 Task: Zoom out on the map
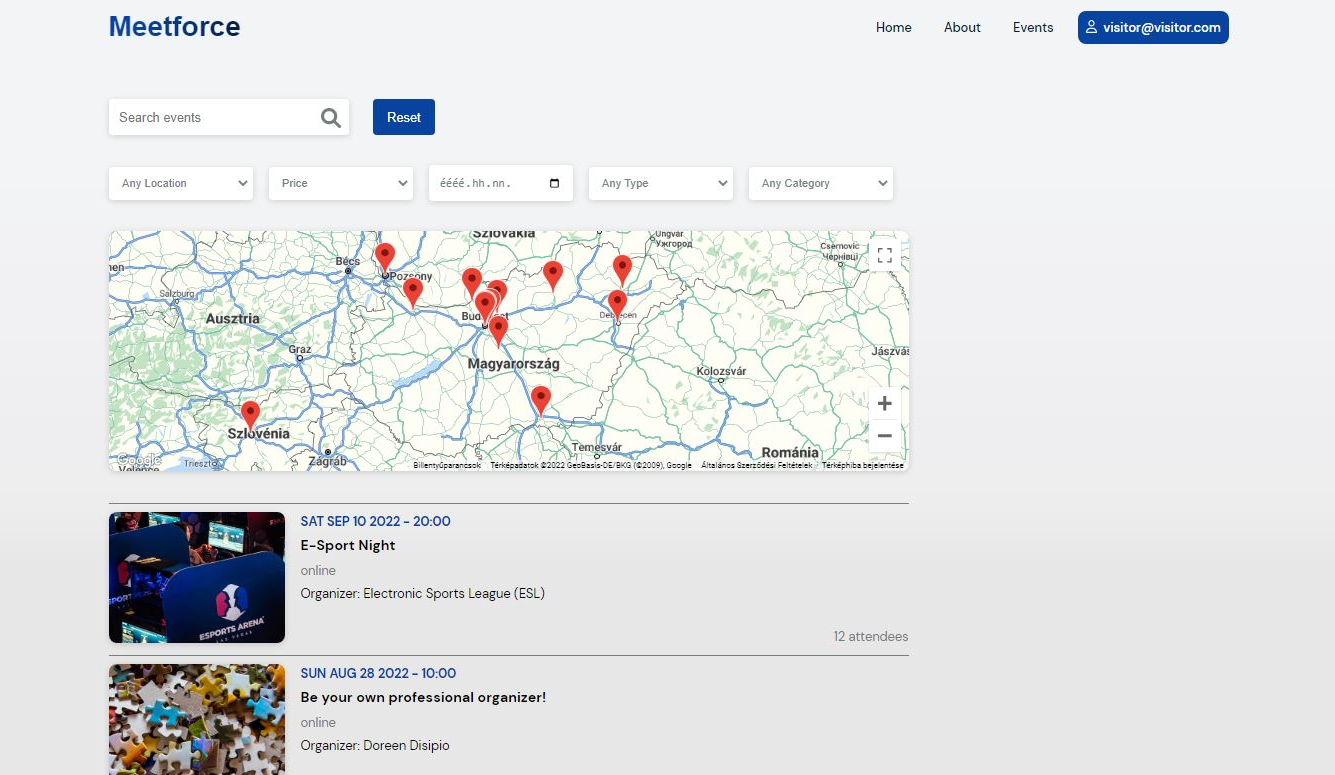(884, 436)
